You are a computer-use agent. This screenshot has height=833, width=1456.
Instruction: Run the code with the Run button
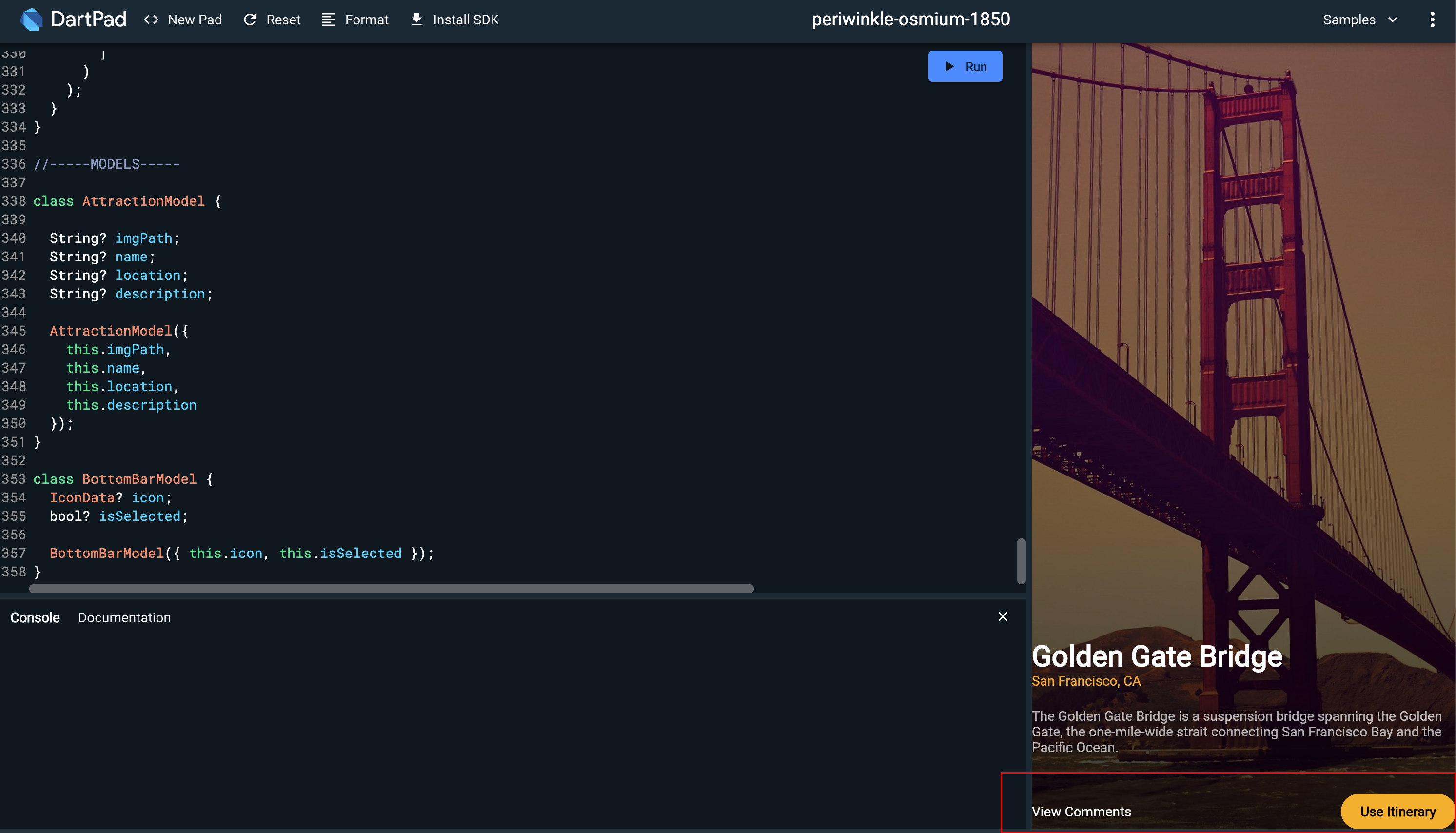(x=965, y=66)
